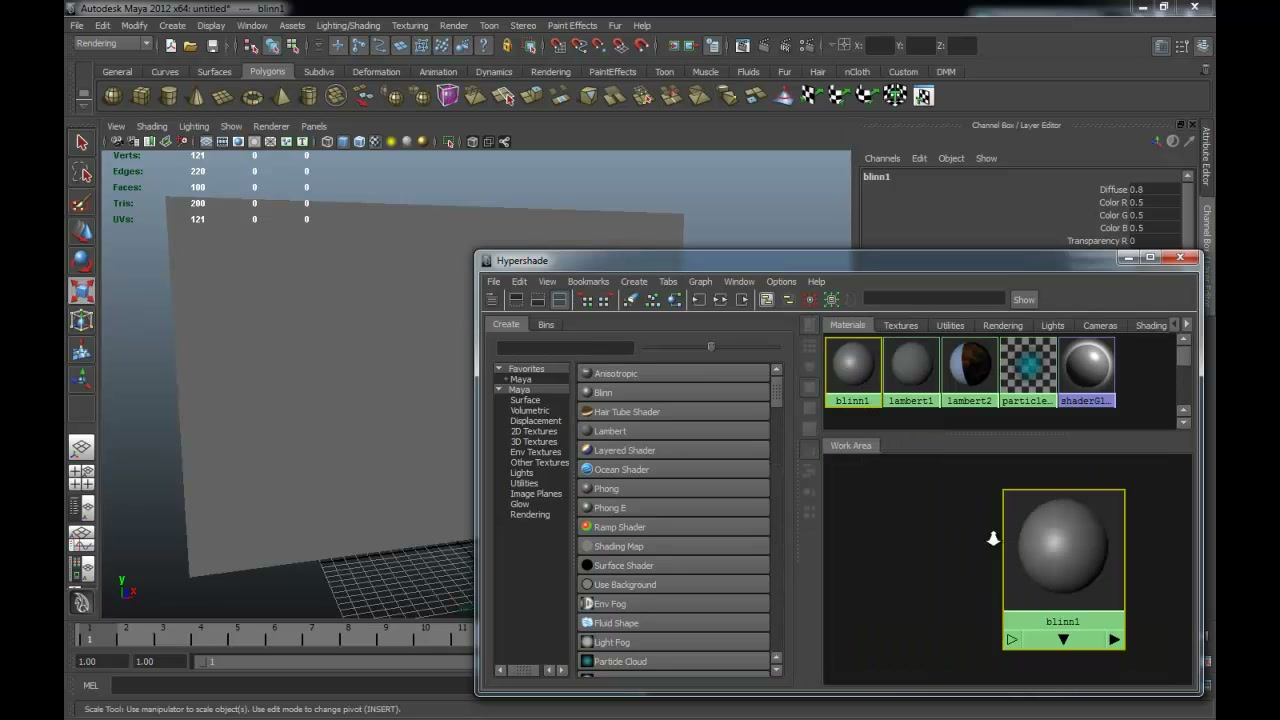Image resolution: width=1280 pixels, height=720 pixels.
Task: Select the Move tool in the toolbox
Action: pyautogui.click(x=82, y=232)
